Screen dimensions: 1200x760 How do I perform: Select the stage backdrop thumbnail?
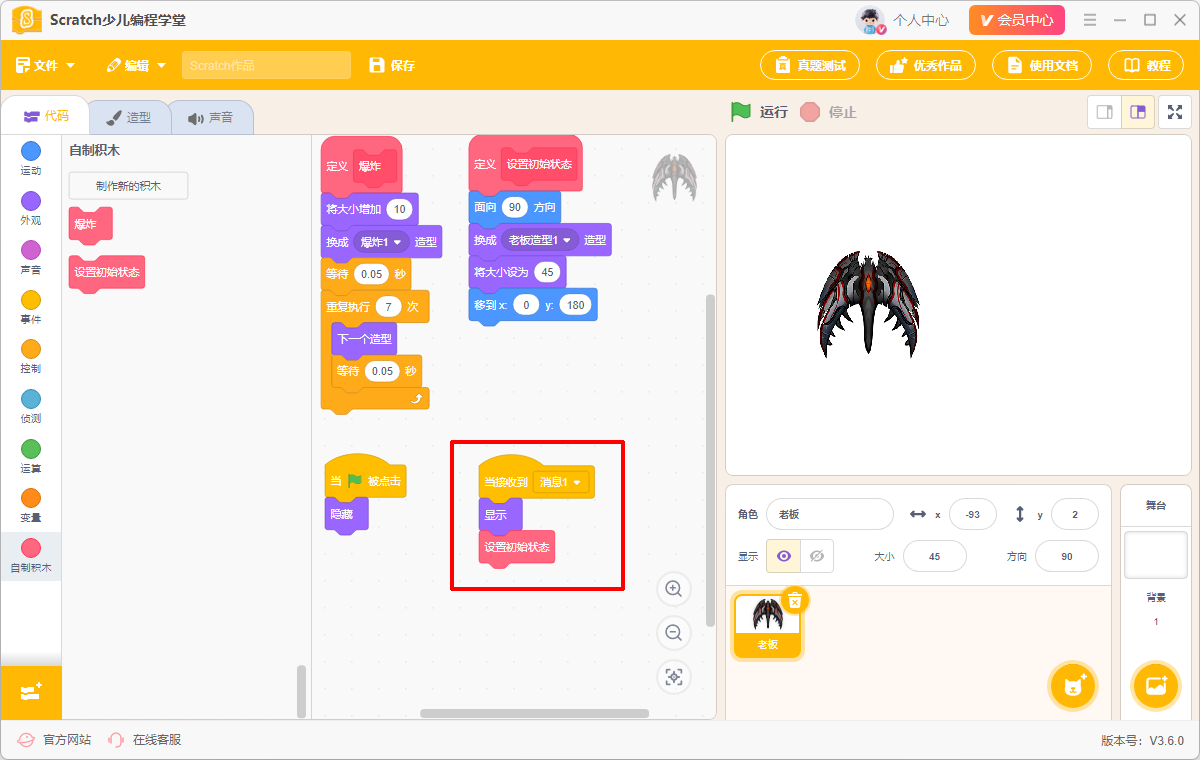[1156, 555]
